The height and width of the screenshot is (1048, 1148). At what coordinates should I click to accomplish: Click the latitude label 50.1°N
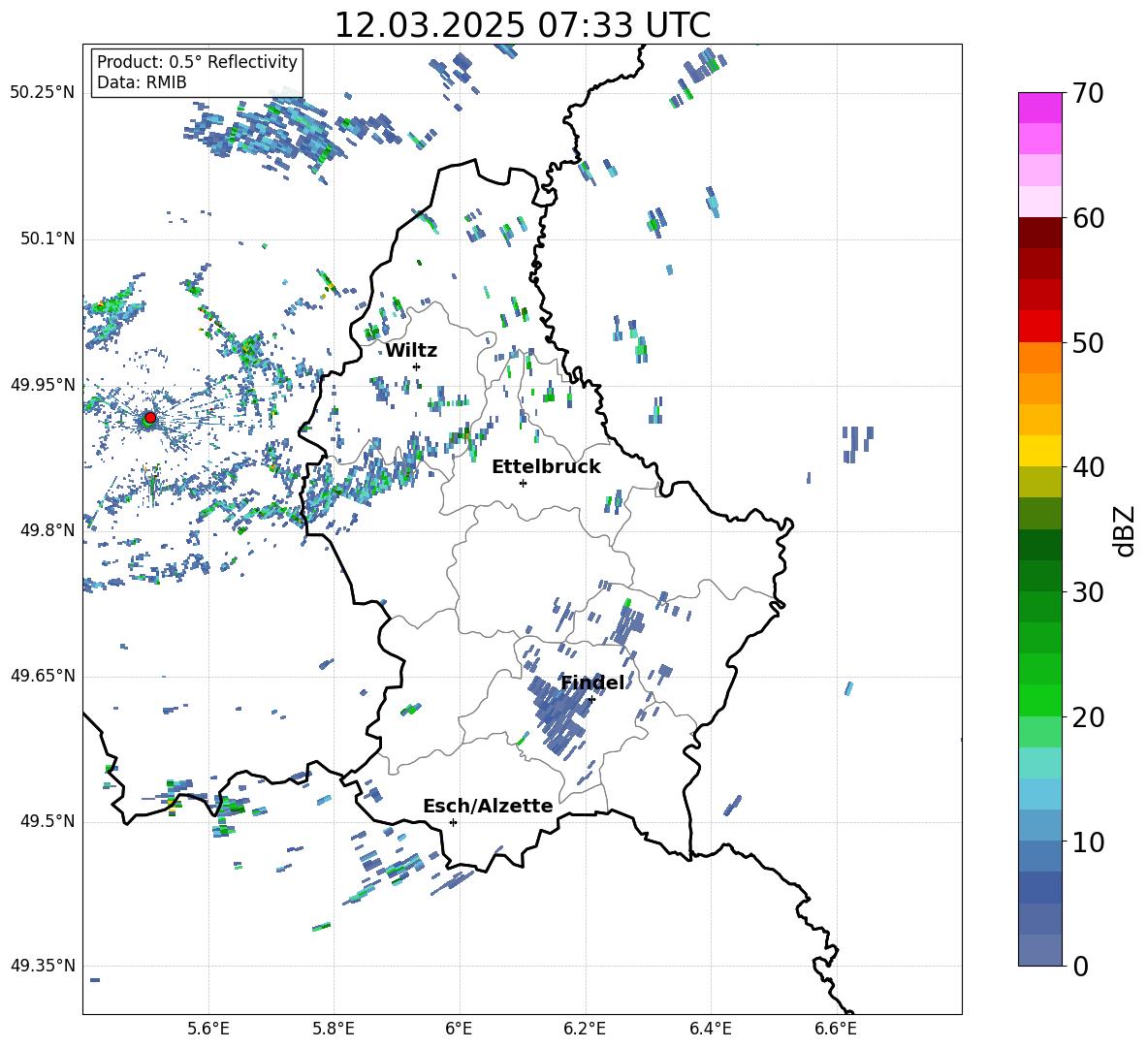[x=48, y=239]
